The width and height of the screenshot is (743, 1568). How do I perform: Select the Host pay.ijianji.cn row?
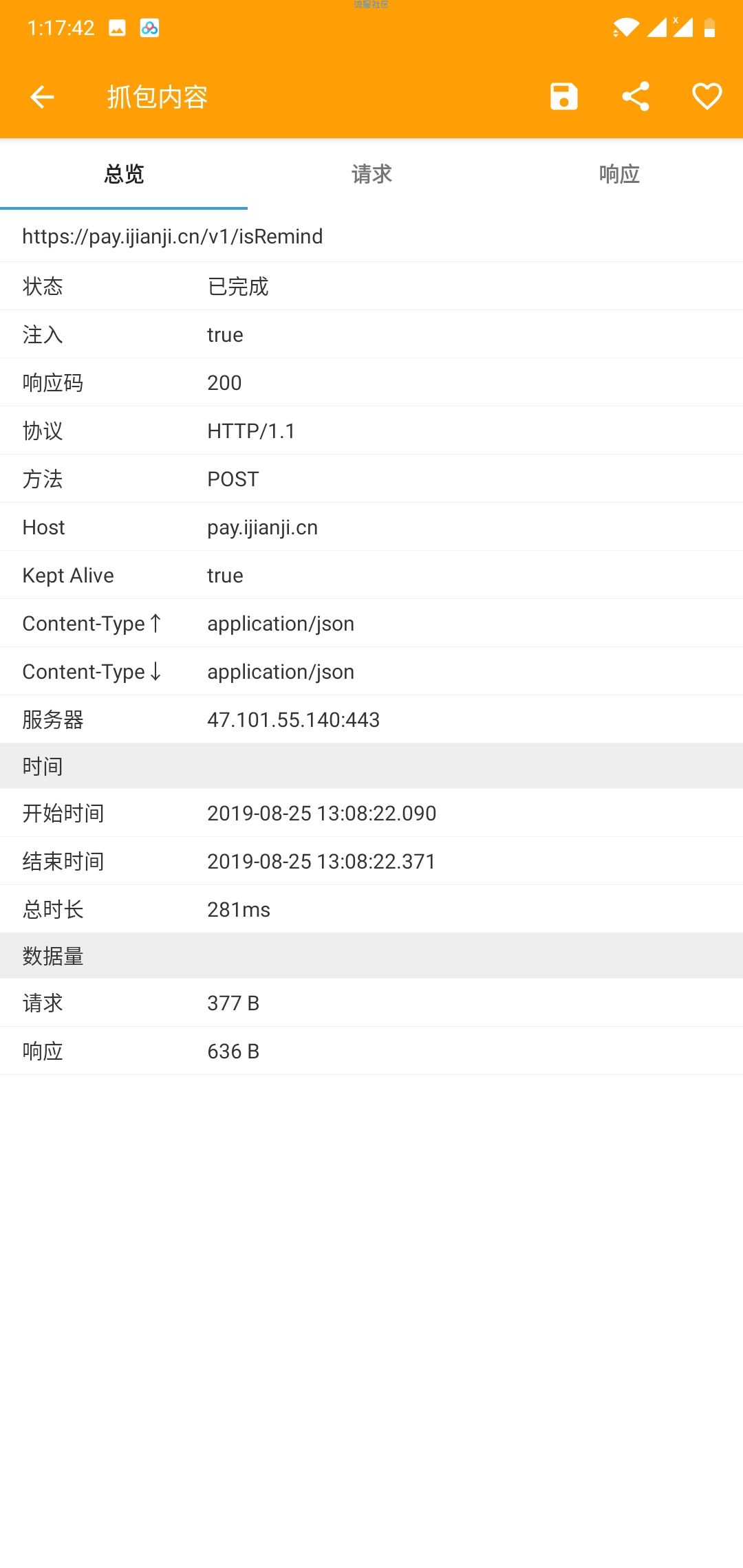[371, 527]
